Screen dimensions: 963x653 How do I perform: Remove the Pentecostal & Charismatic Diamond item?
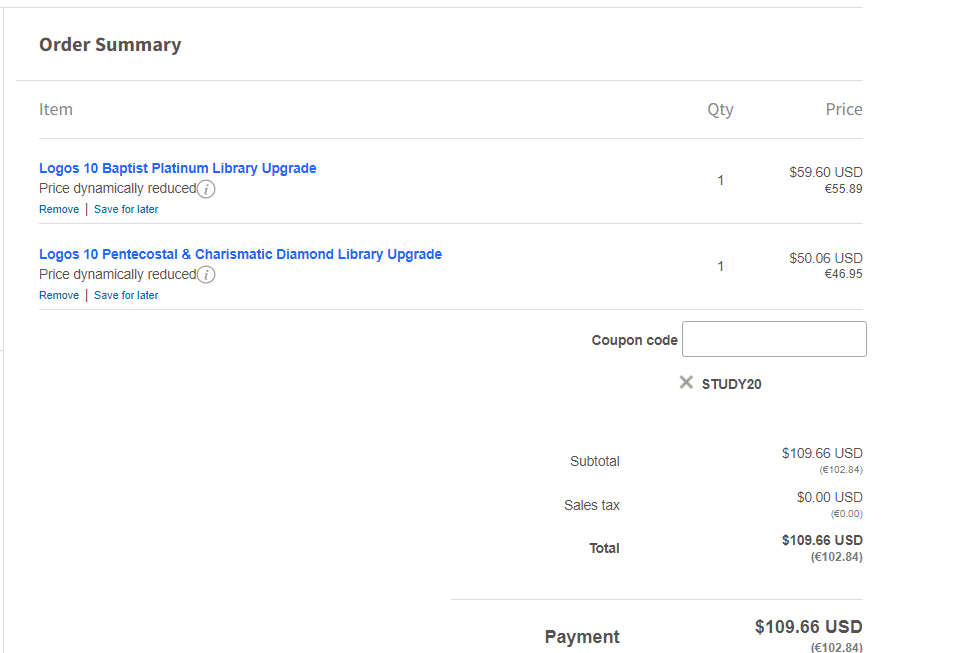coord(59,295)
